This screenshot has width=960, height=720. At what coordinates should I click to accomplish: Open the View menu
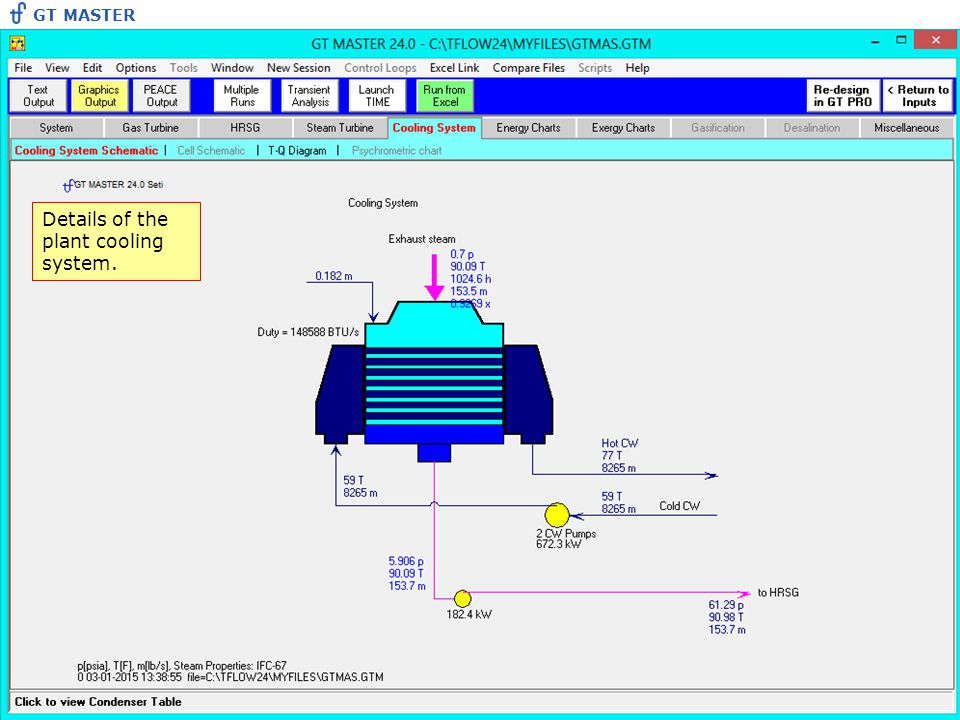(57, 68)
